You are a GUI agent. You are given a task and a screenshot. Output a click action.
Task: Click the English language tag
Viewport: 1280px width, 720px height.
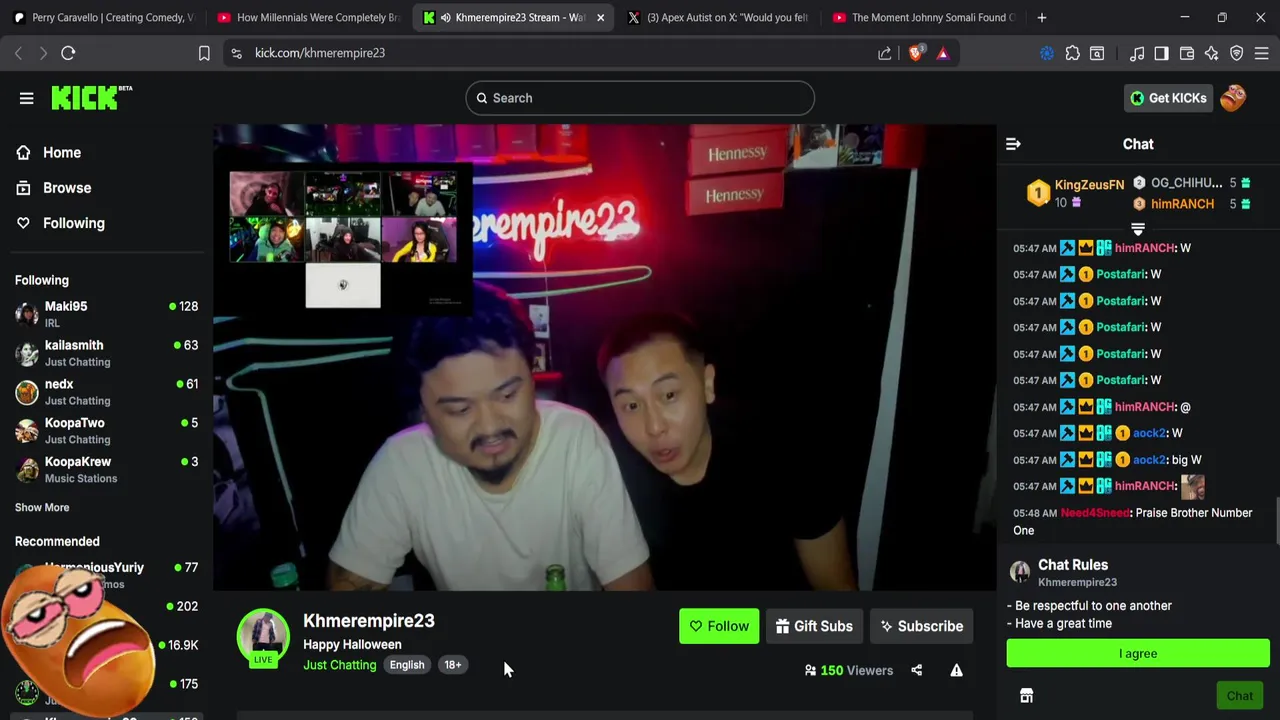tap(407, 665)
